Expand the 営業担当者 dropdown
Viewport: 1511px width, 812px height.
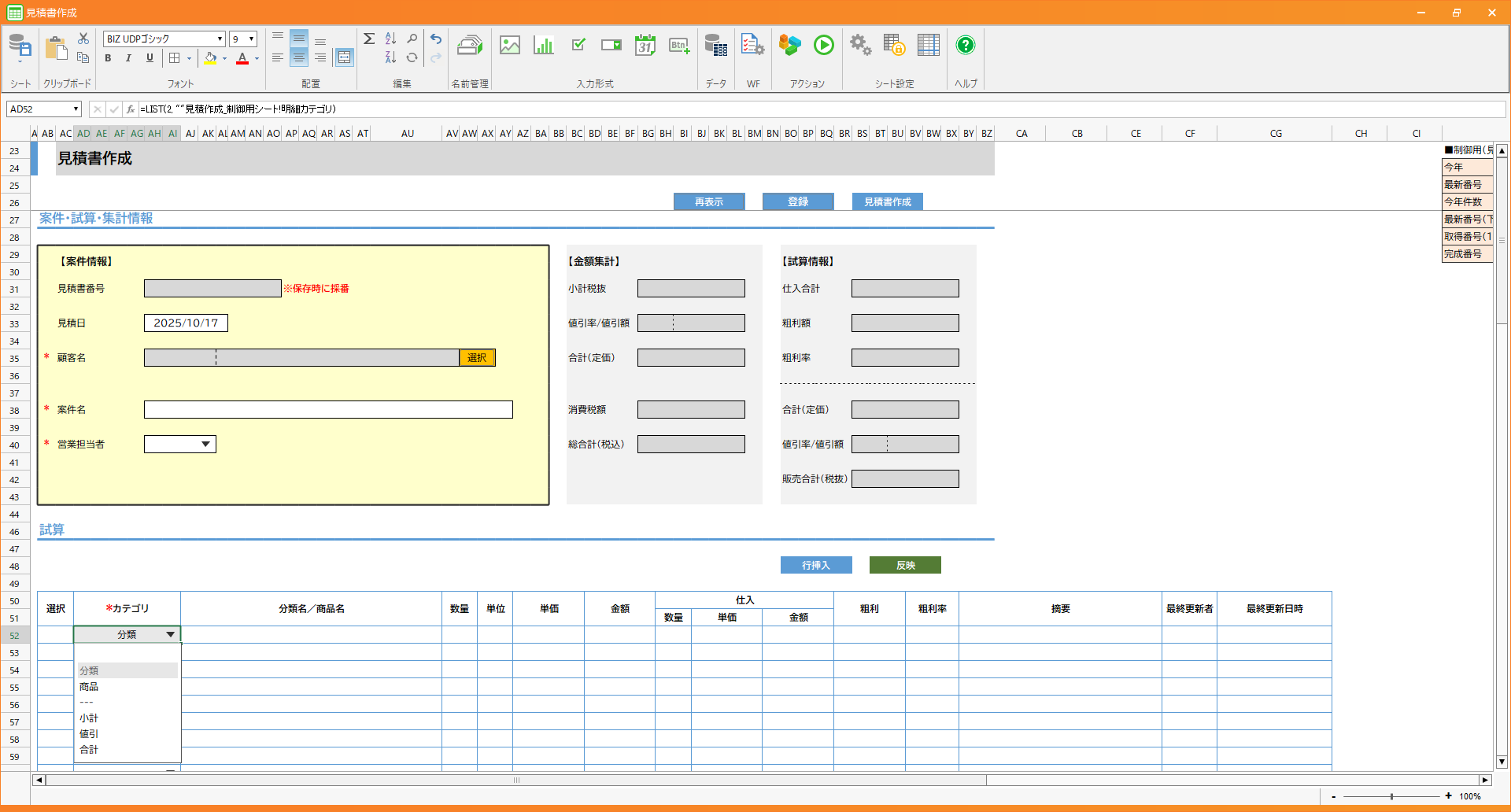[x=205, y=445]
